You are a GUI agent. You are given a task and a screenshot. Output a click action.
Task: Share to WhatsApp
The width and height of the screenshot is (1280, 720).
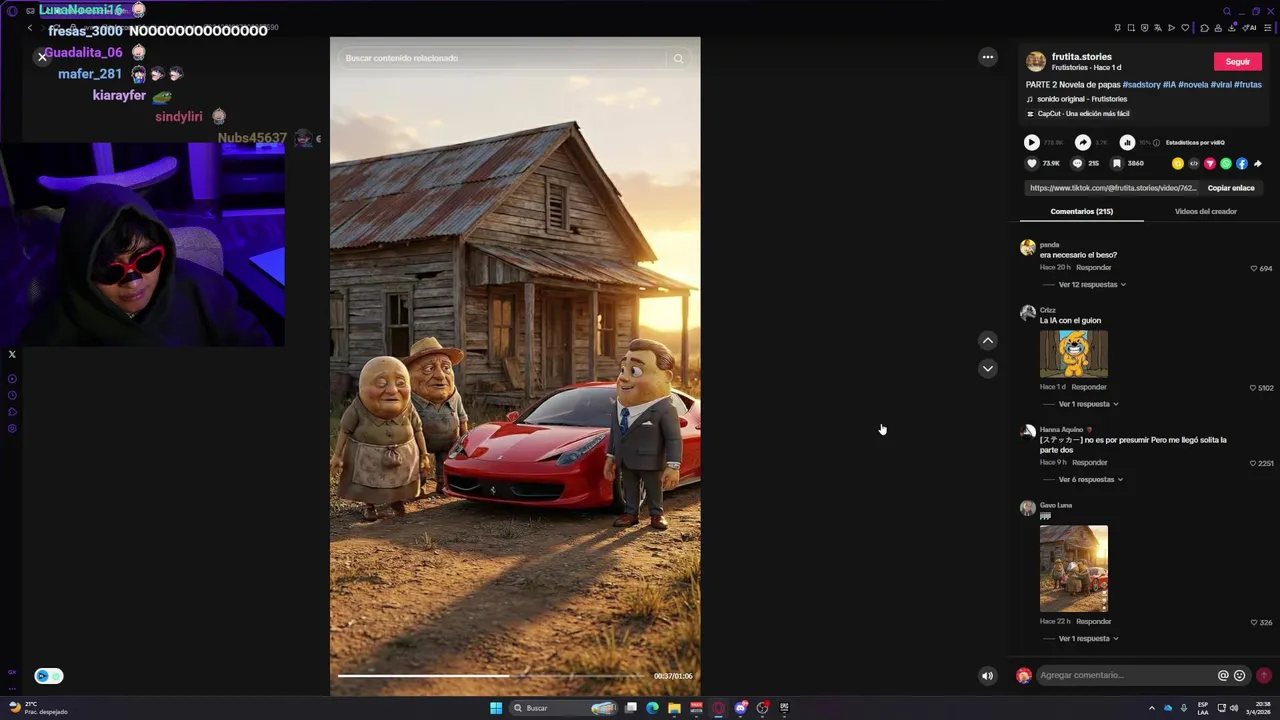[x=1226, y=163]
